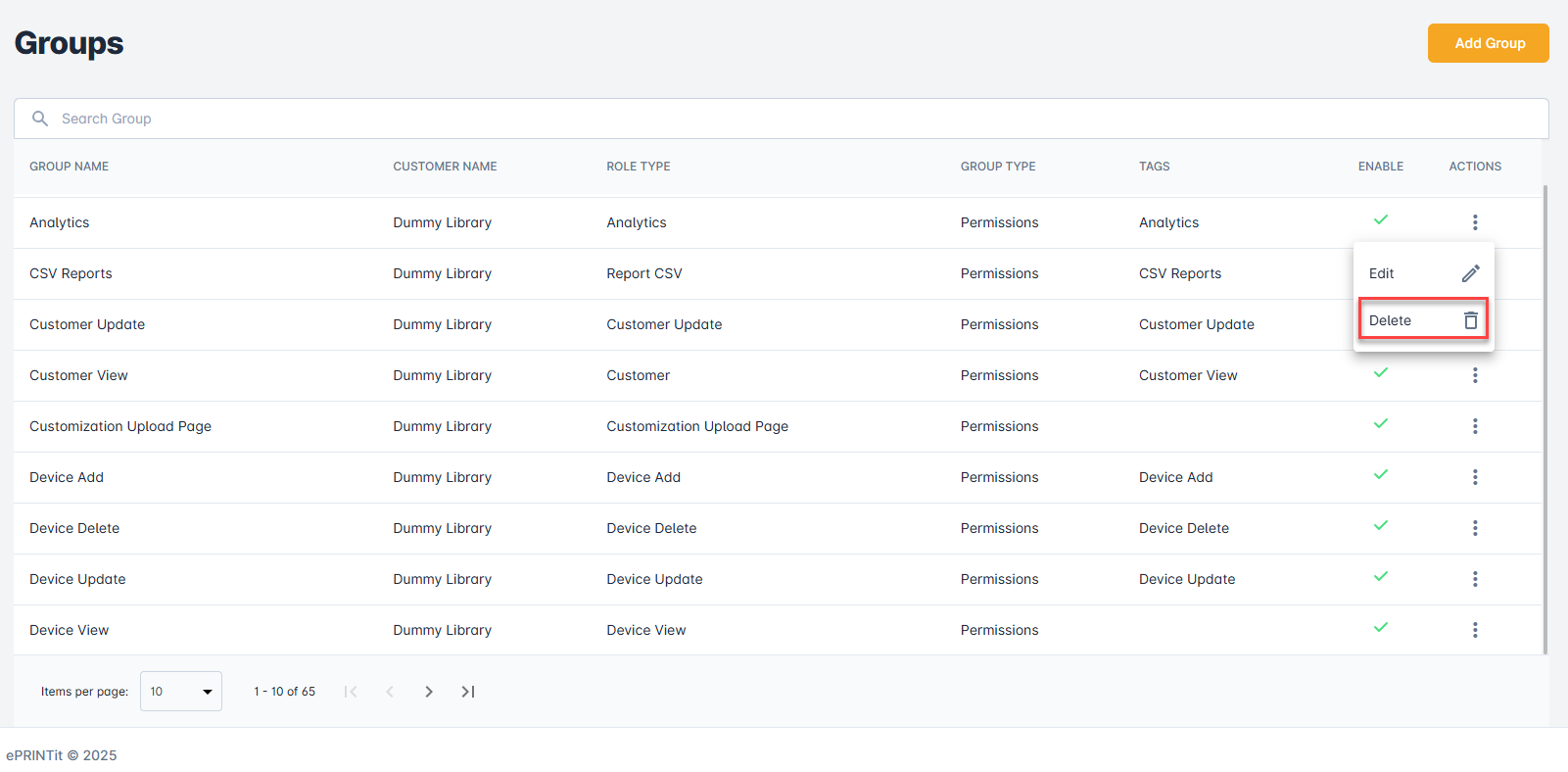The height and width of the screenshot is (772, 1568).
Task: Click into the Search Group field
Action: point(784,119)
